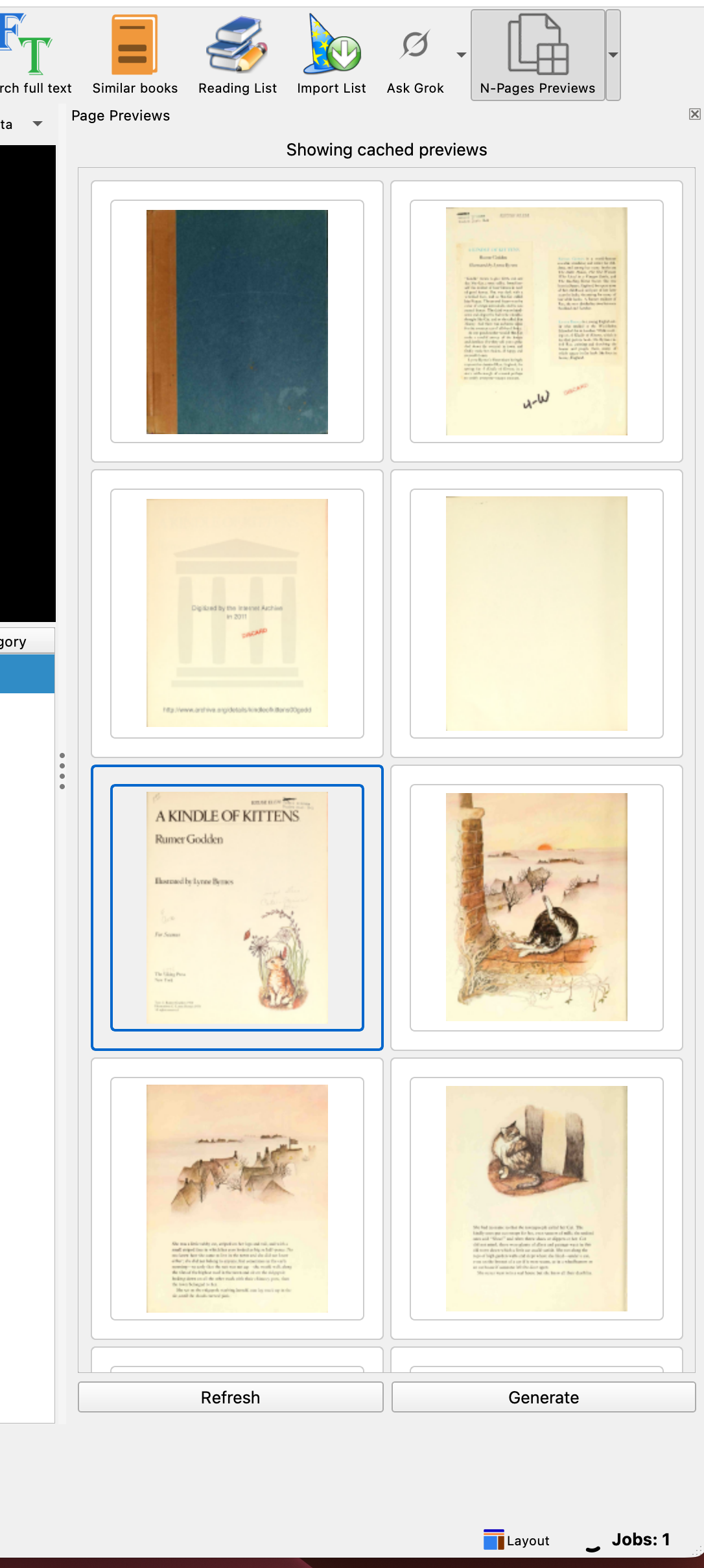Launch the Import List wizard
The image size is (704, 1568).
point(331,54)
